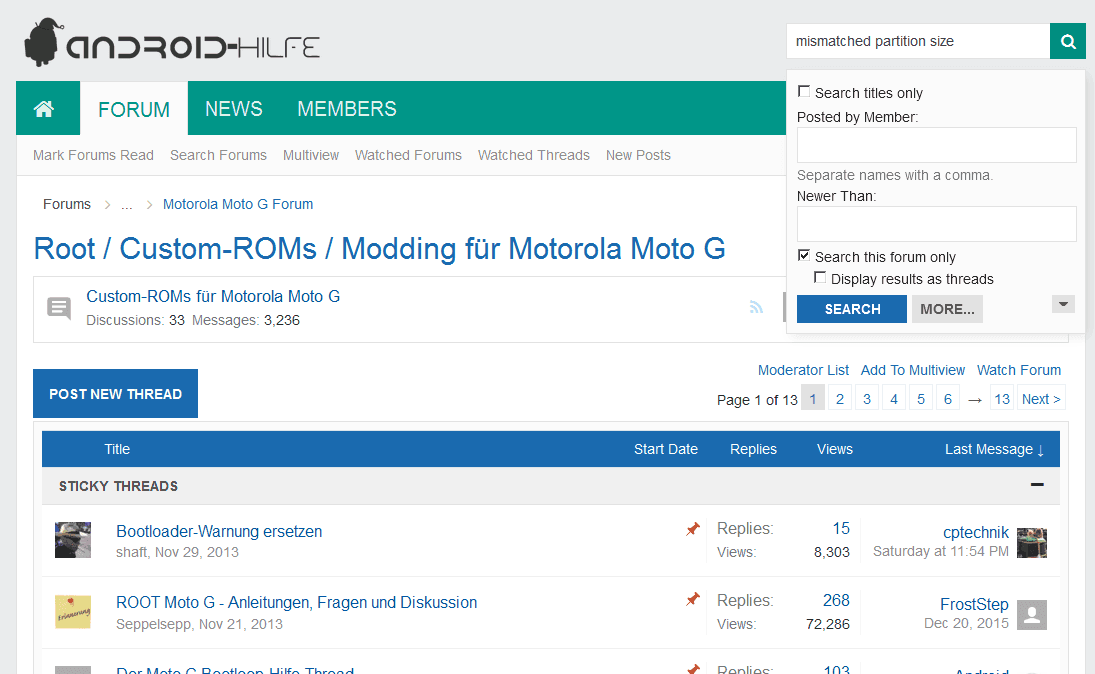
Task: Open FrostStep's profile link
Action: click(974, 604)
